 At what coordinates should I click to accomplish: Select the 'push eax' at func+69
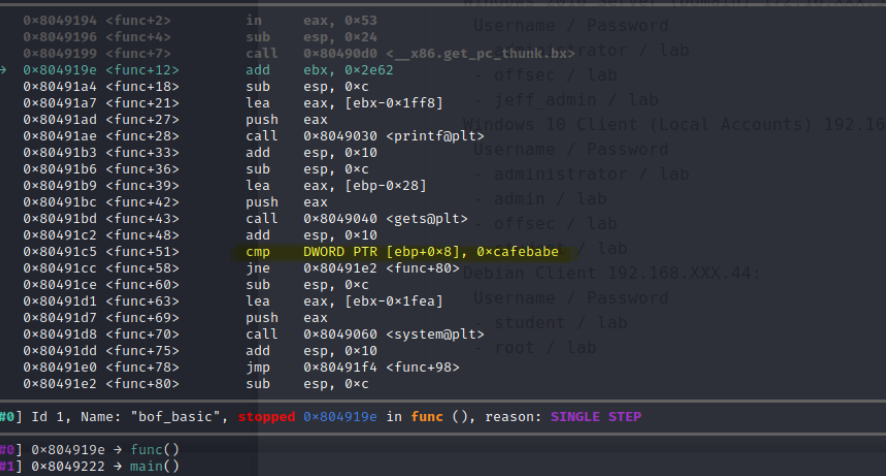point(286,318)
